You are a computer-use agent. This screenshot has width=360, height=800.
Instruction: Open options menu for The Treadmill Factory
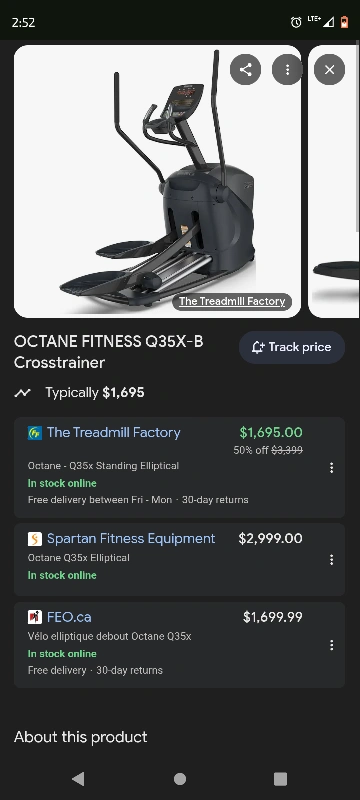(x=331, y=468)
